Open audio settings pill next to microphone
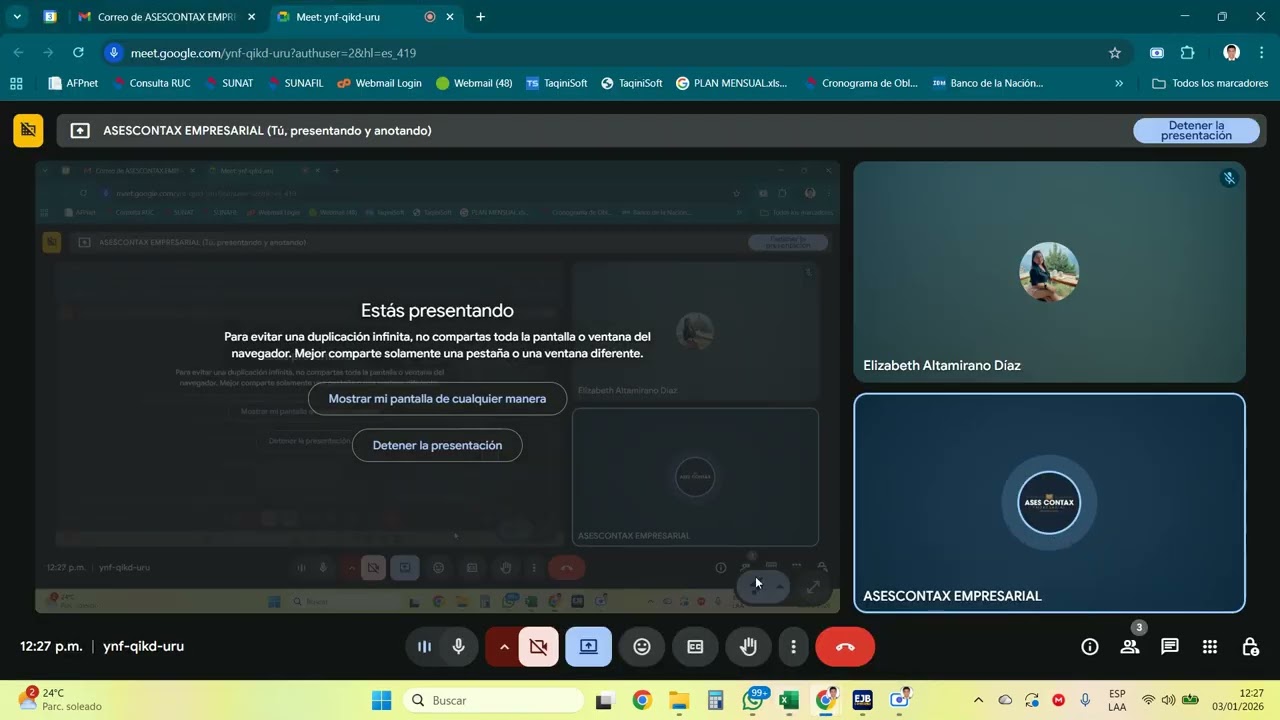1280x720 pixels. (x=424, y=647)
